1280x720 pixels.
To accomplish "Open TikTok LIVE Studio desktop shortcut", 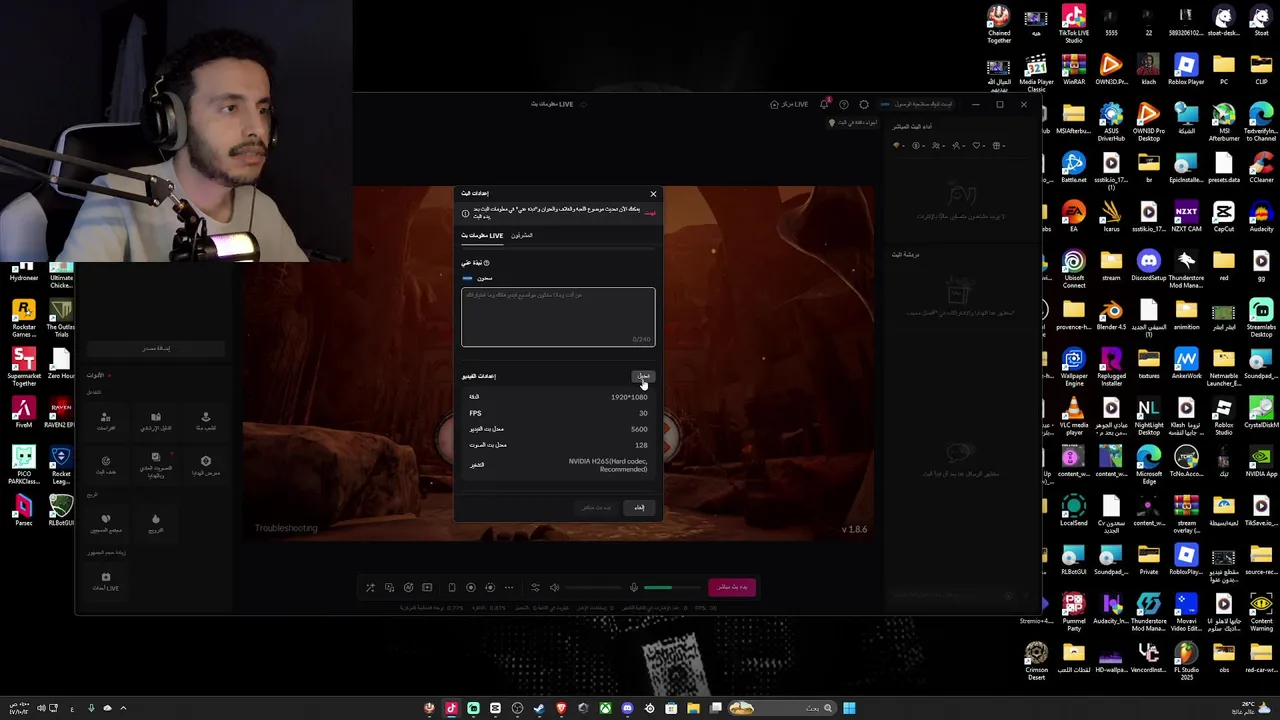I will coord(1074,25).
